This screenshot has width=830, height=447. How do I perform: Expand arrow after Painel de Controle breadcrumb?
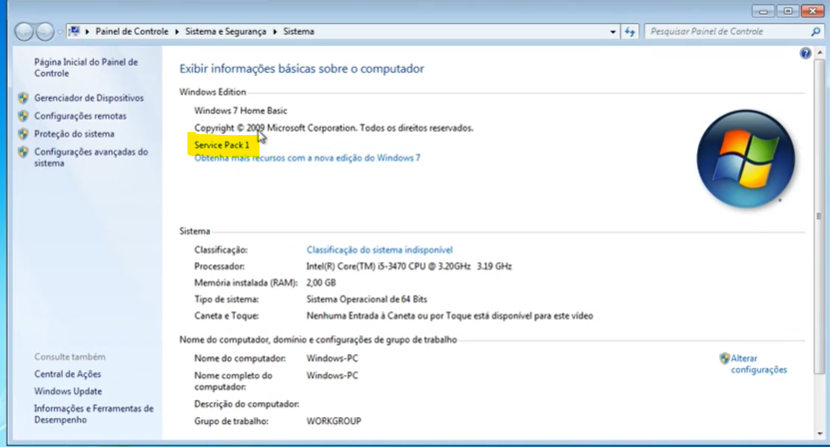point(177,32)
